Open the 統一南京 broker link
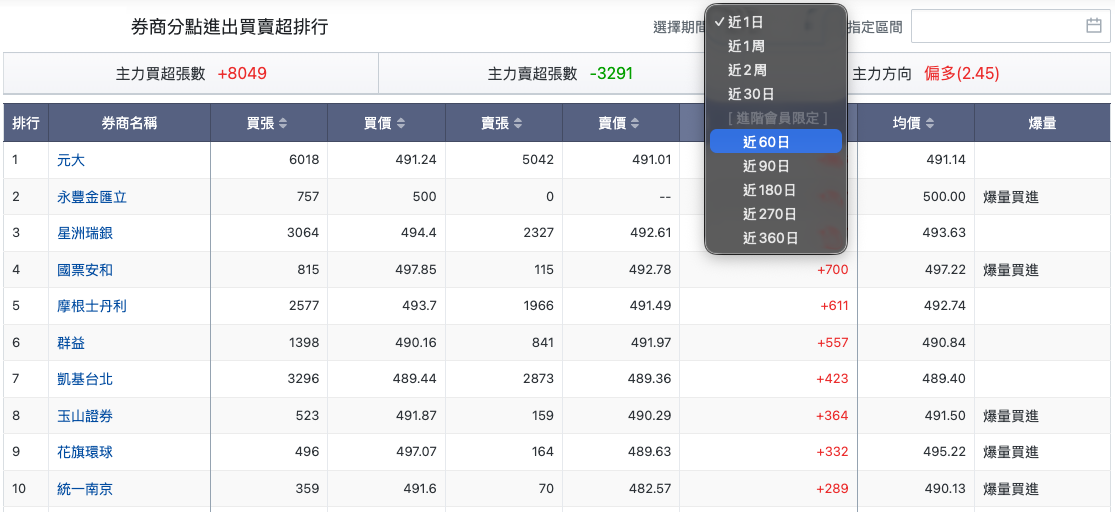The height and width of the screenshot is (512, 1115). click(x=85, y=489)
